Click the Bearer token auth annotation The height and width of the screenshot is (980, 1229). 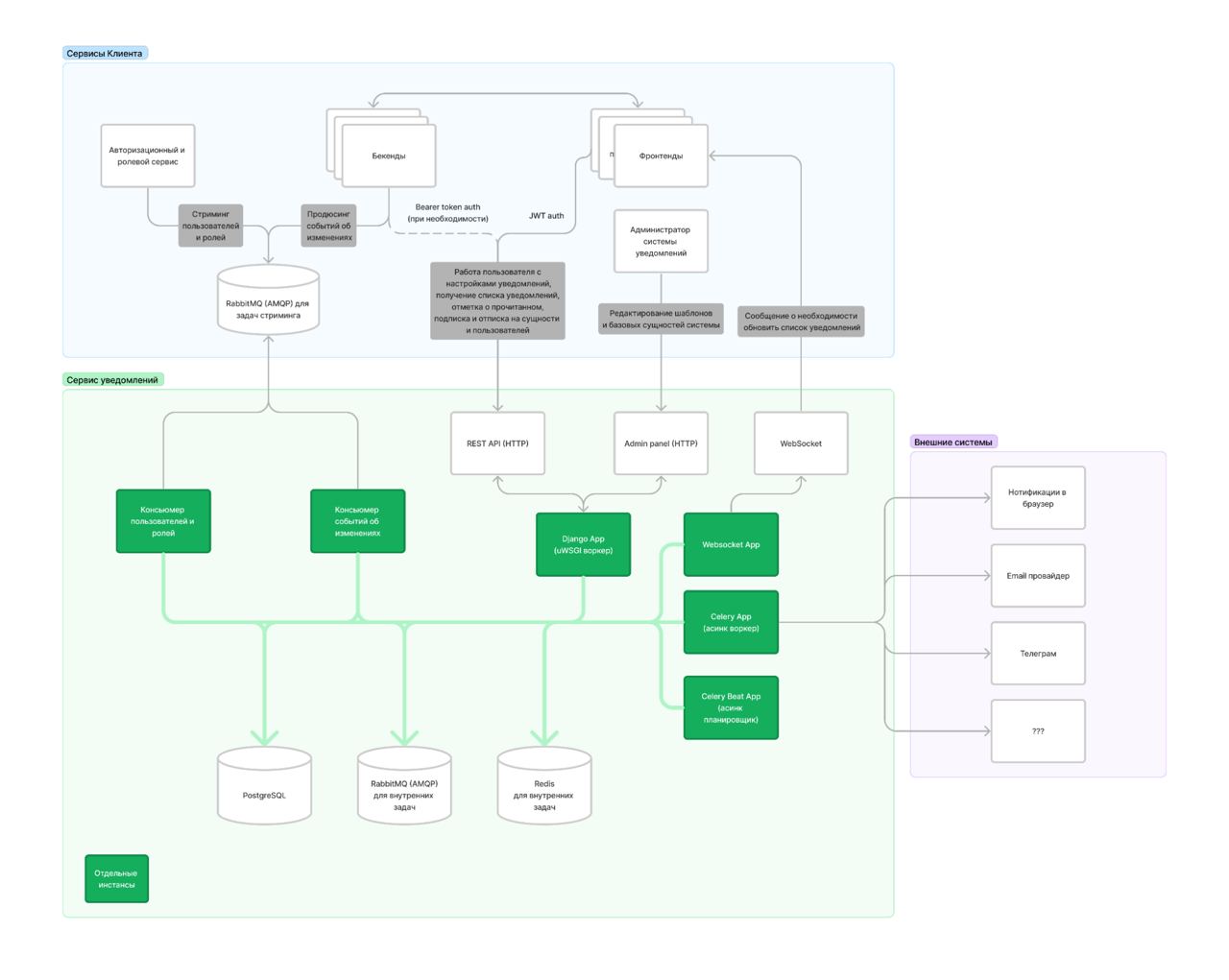tap(447, 212)
